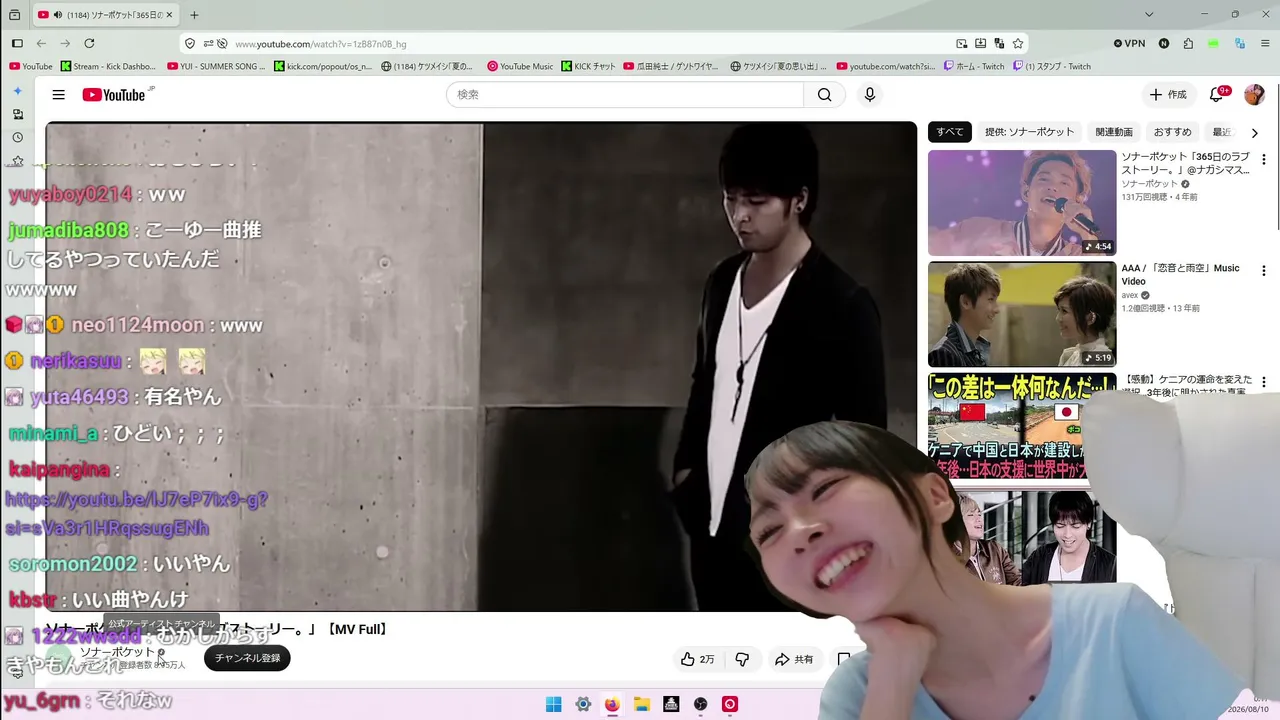Open the YouTube guide hamburger menu
Viewport: 1280px width, 720px height.
59,95
